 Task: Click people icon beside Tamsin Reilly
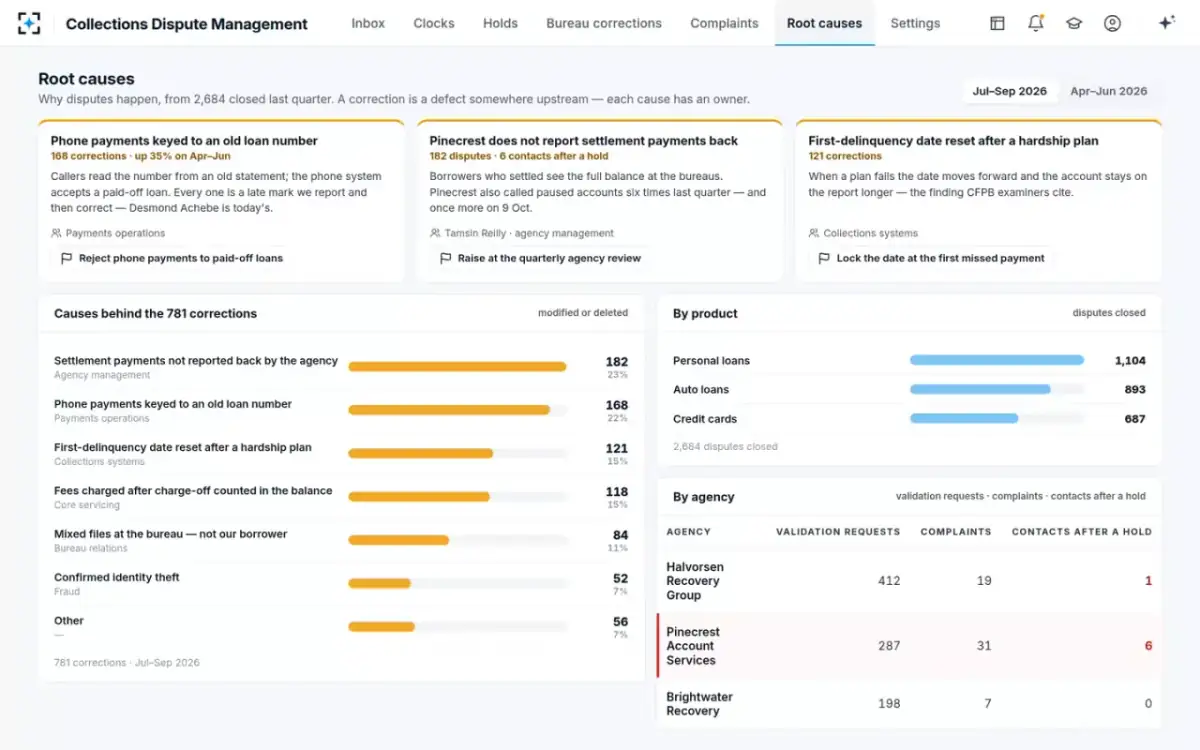click(435, 233)
